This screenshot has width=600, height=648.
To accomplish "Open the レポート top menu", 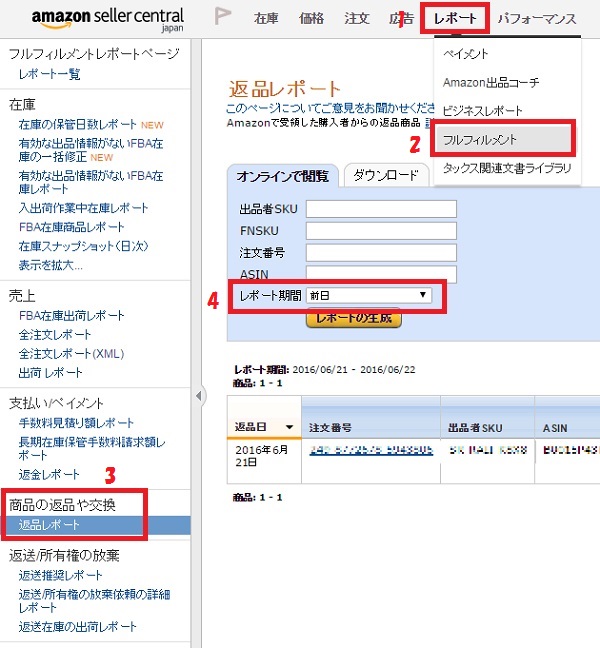I will coord(455,19).
